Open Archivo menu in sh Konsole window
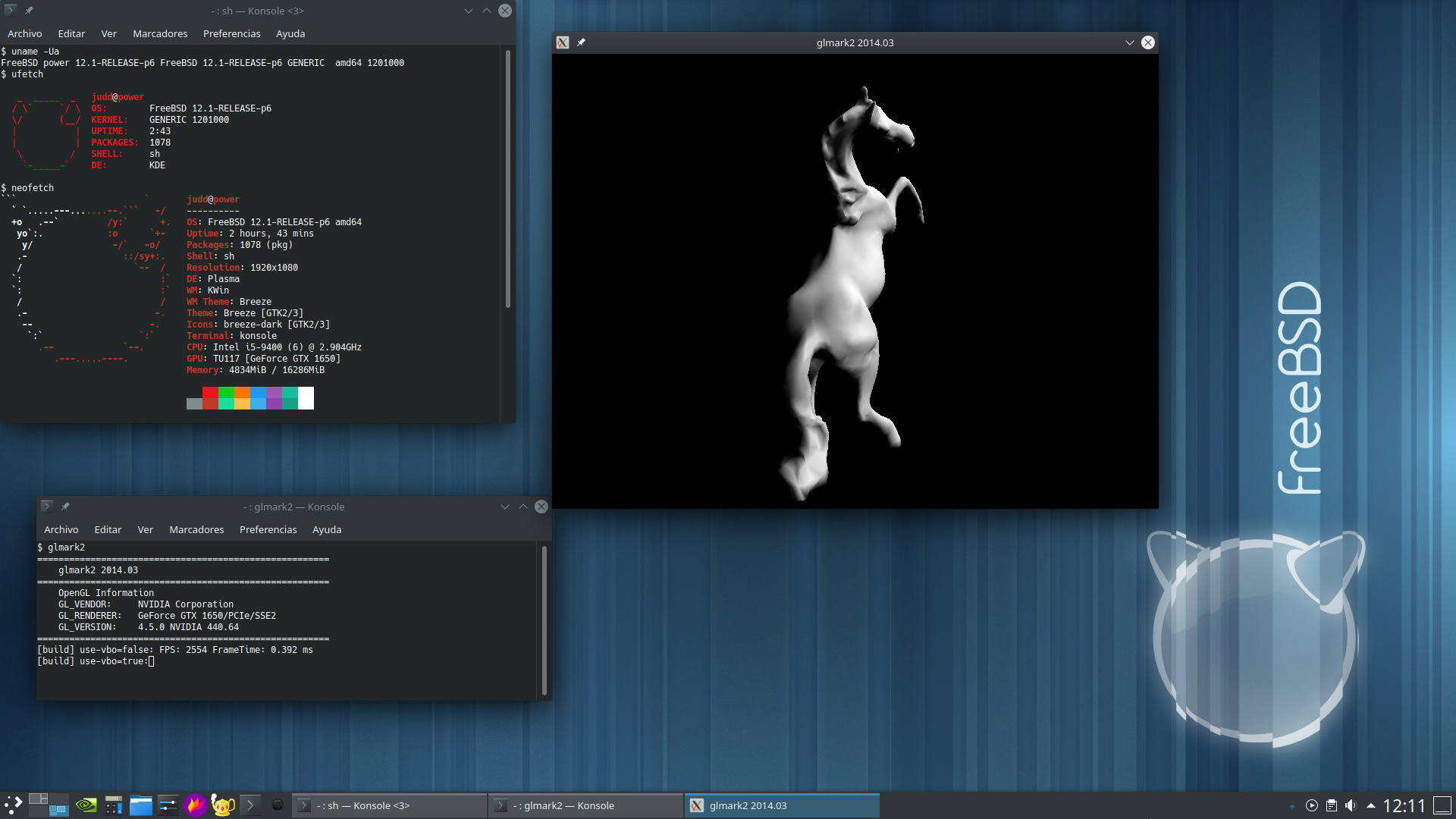This screenshot has height=819, width=1456. (x=25, y=34)
